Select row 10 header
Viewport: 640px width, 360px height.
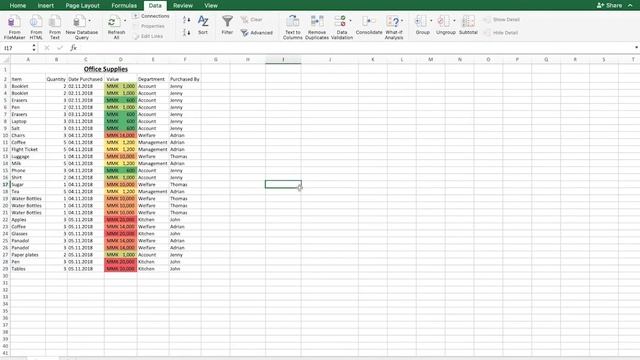coord(5,135)
